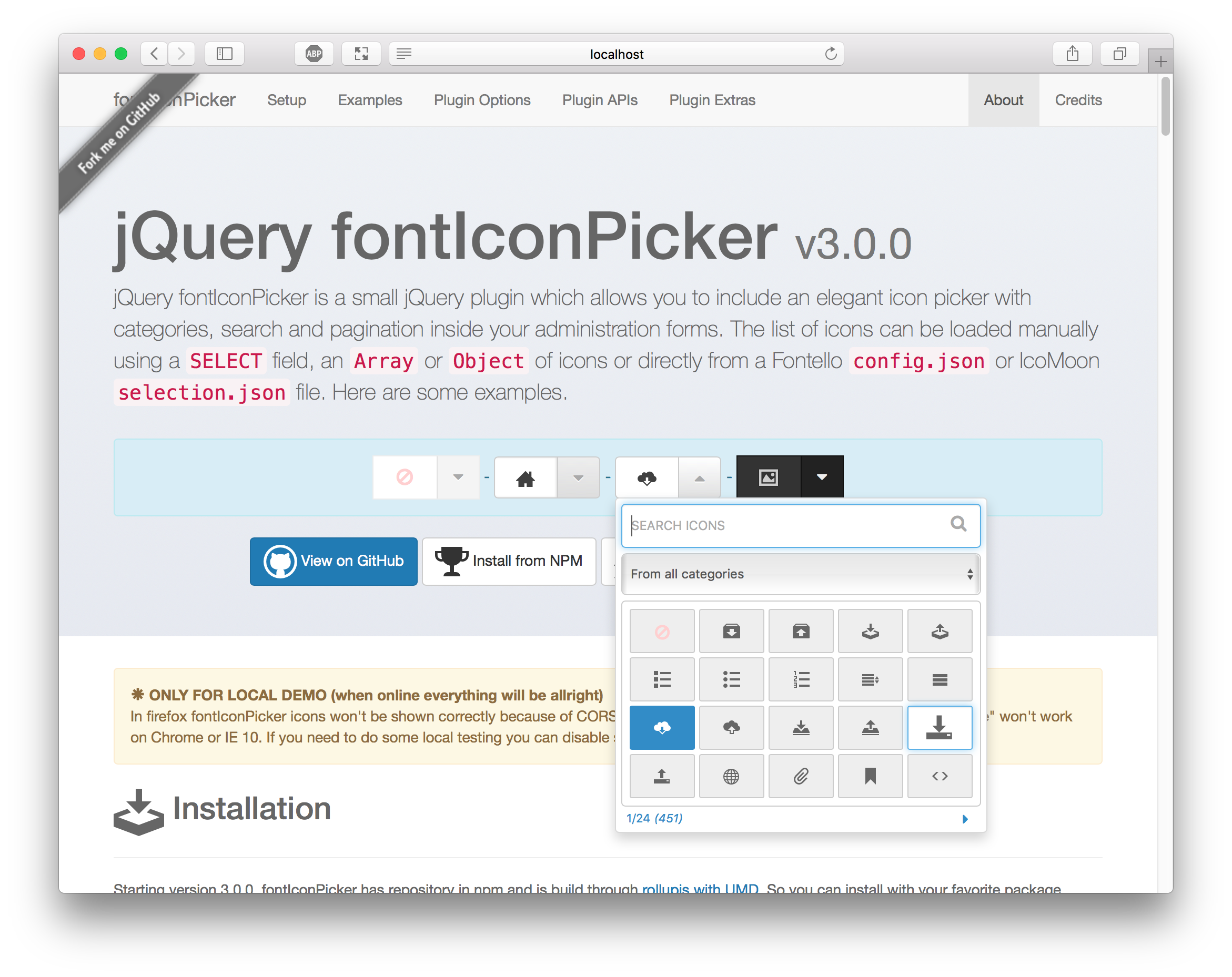Go to the Credits nav item
This screenshot has height=977, width=1232.
coord(1078,100)
